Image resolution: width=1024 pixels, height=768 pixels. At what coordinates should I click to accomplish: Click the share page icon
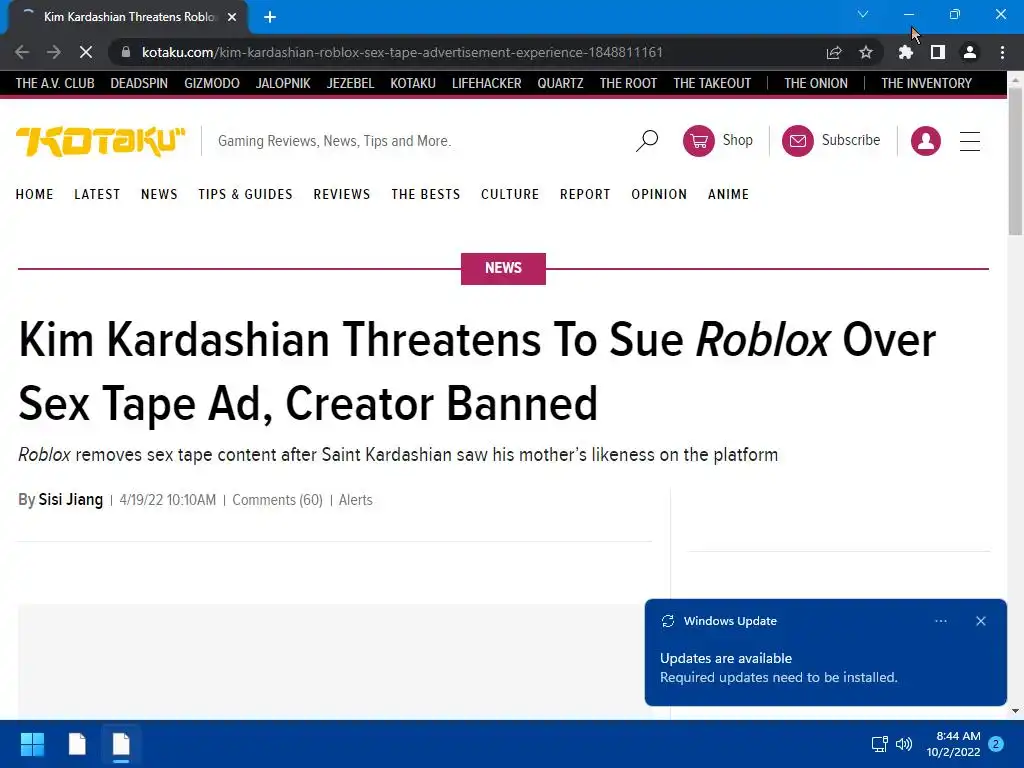pos(834,52)
